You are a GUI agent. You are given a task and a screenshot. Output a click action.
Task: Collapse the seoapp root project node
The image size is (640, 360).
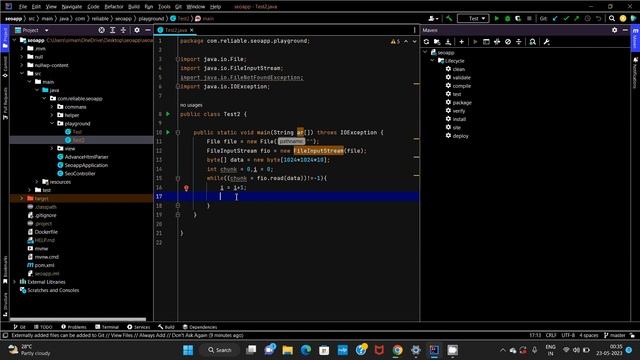click(x=15, y=40)
